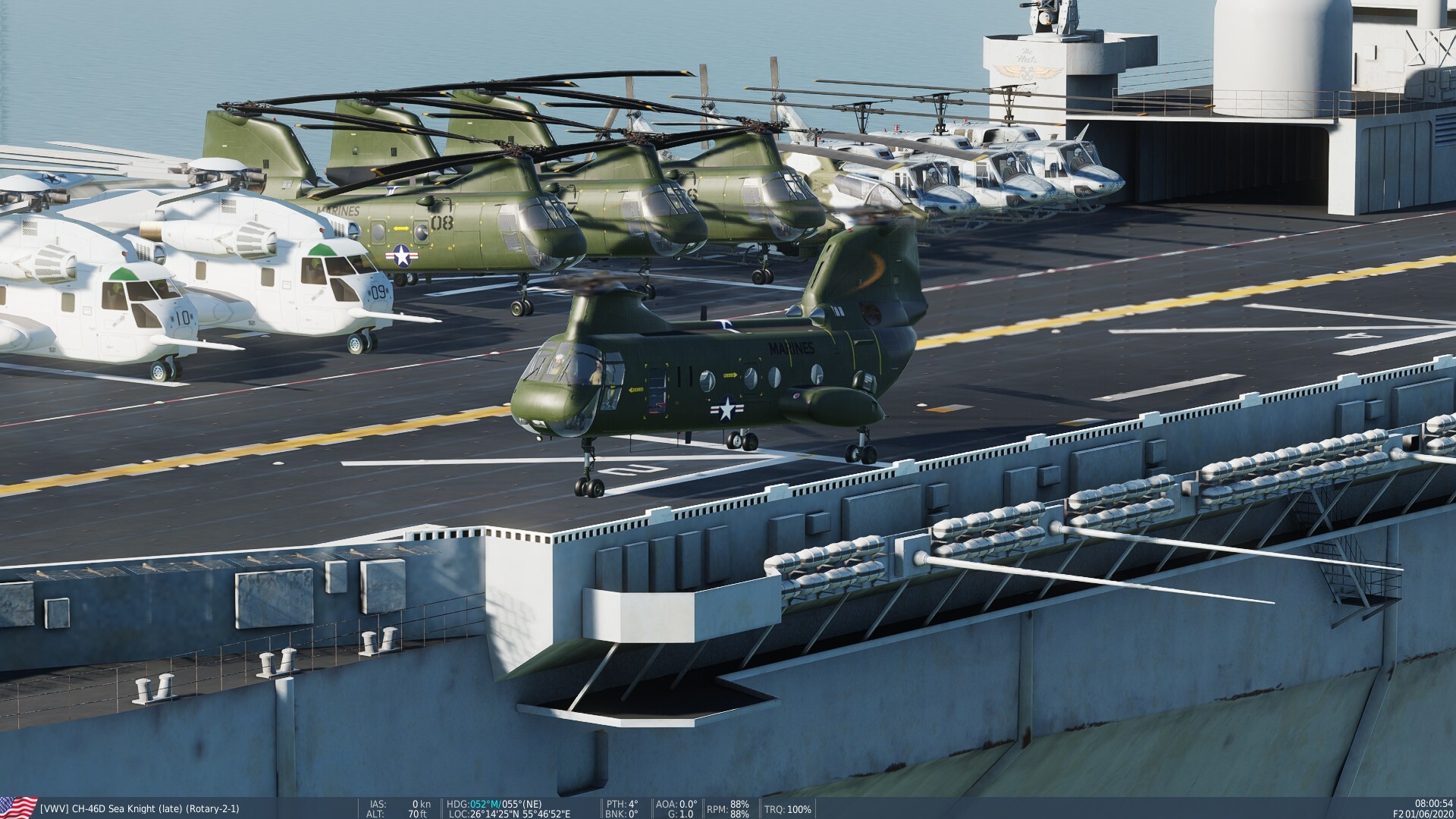
Task: Click the LOC coordinates readout
Action: tap(510, 814)
